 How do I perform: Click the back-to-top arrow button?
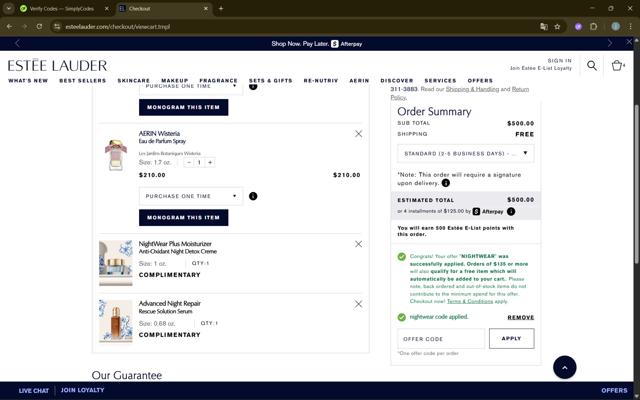(x=564, y=367)
